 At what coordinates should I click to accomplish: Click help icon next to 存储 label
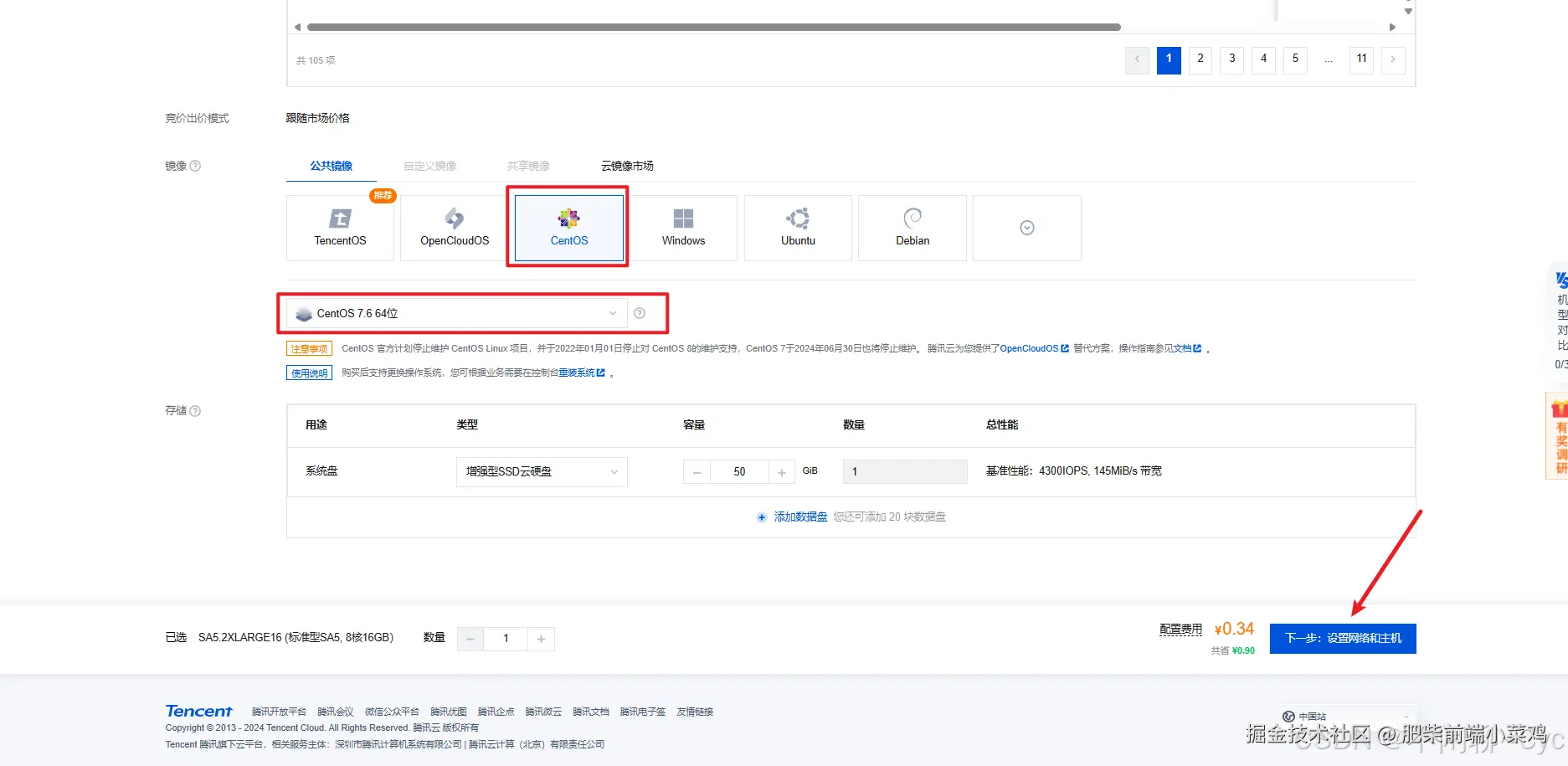195,411
